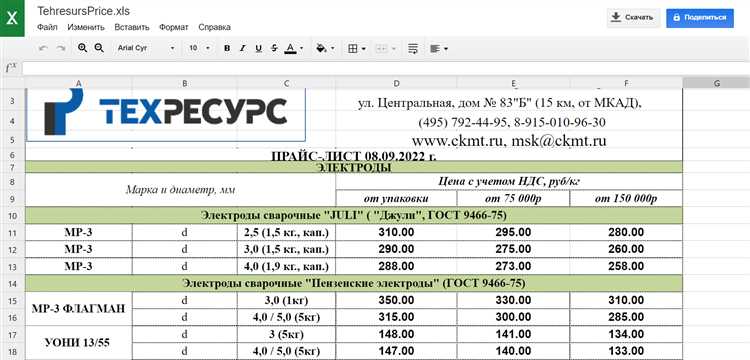Open the borders dropdown arrow
The image size is (750, 360).
tap(364, 48)
